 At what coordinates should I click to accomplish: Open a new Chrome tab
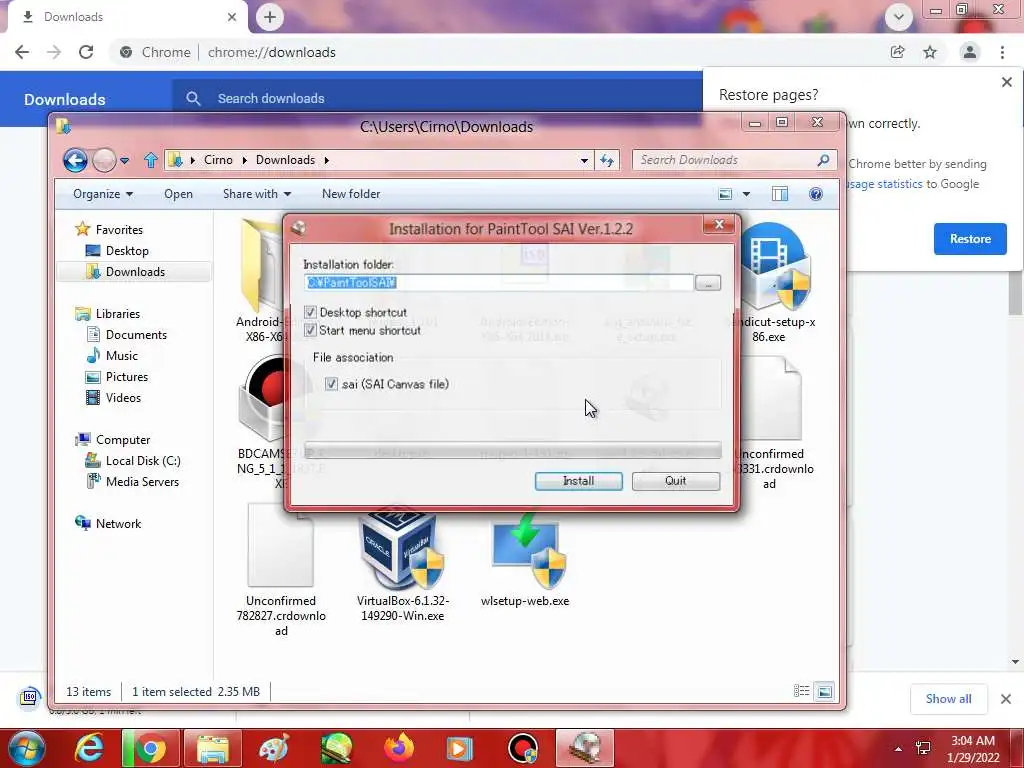[270, 17]
